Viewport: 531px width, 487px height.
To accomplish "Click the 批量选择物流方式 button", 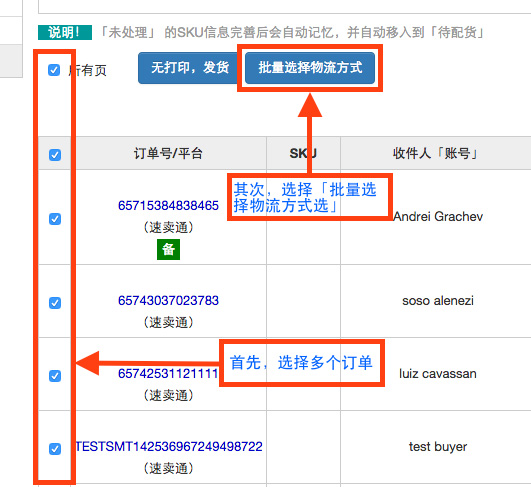I will point(310,68).
